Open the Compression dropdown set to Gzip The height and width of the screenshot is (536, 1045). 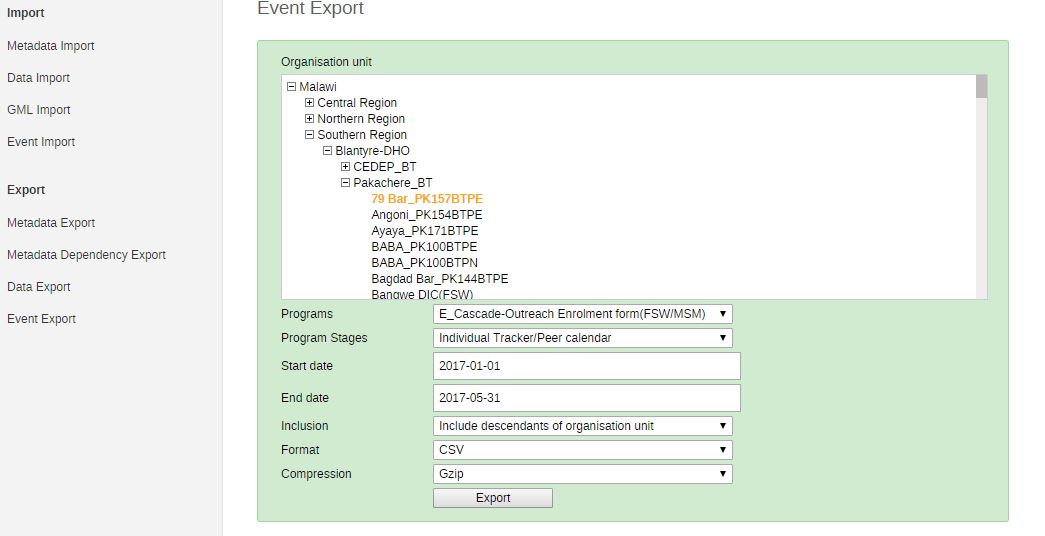click(x=582, y=474)
